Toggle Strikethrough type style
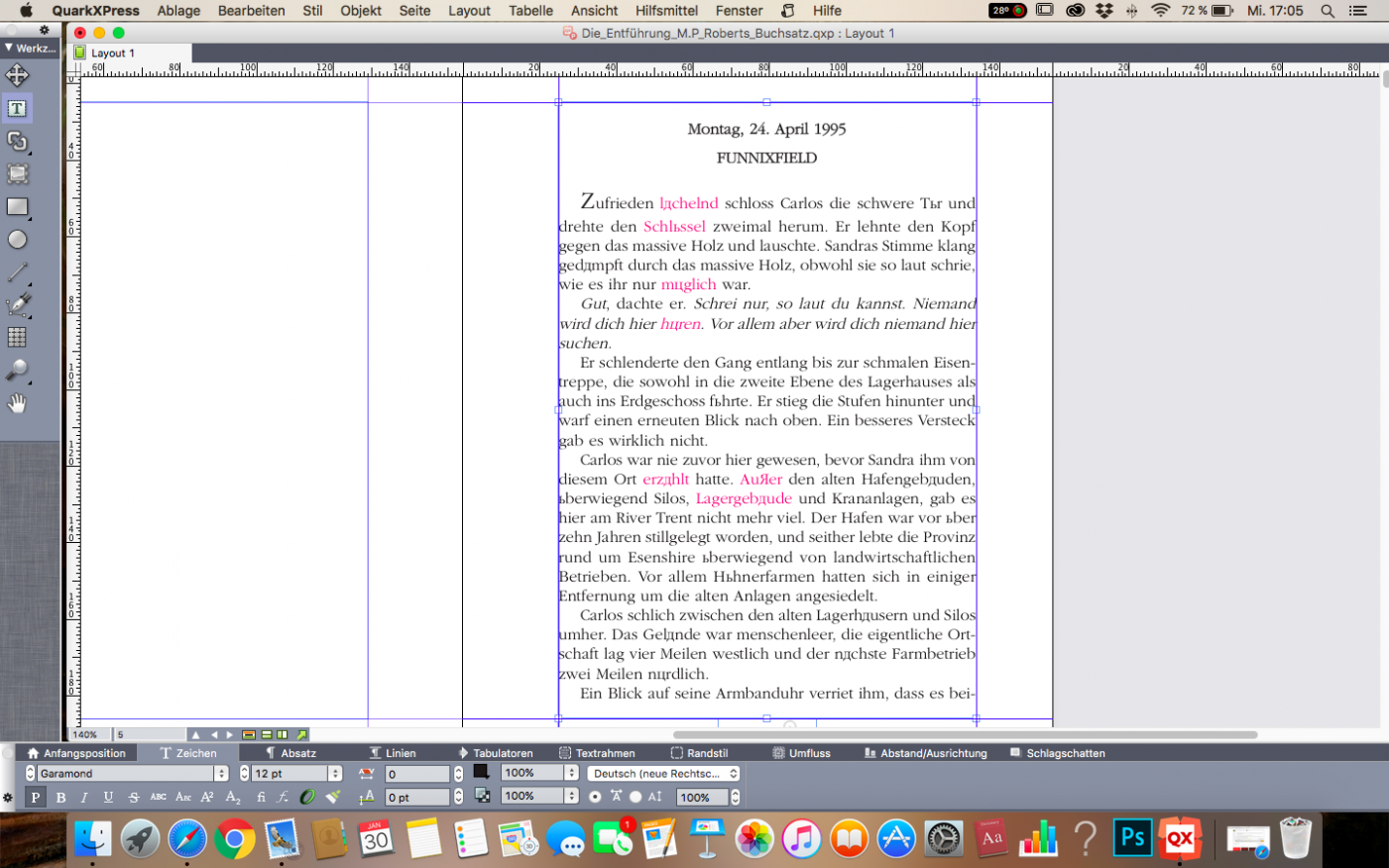The width and height of the screenshot is (1389, 868). [x=134, y=797]
